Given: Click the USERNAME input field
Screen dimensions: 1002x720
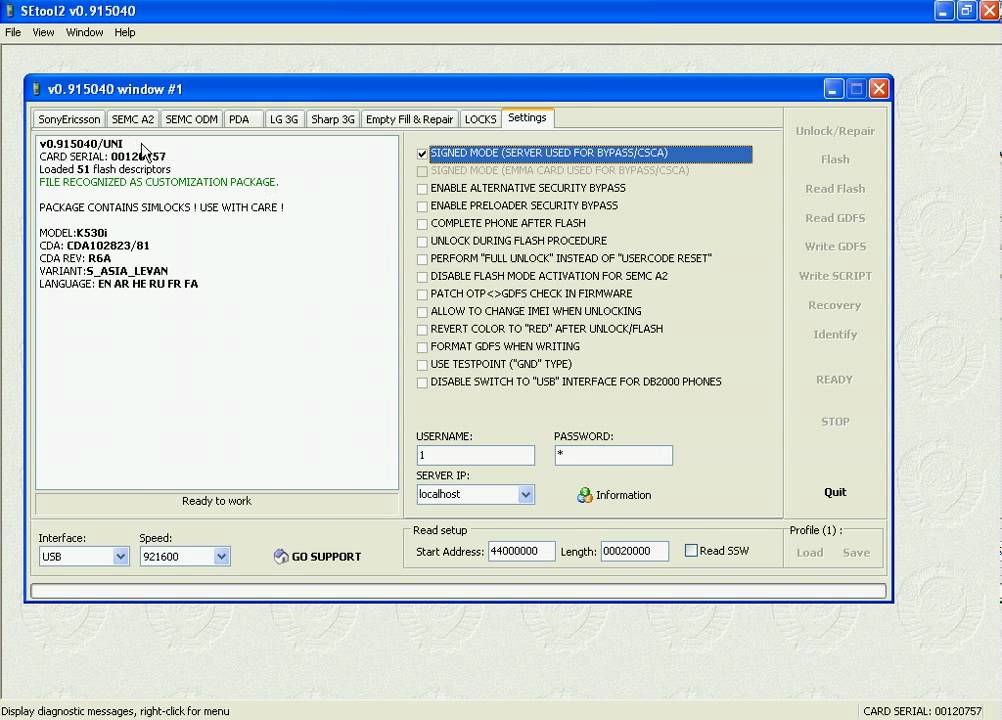Looking at the screenshot, I should click(475, 455).
